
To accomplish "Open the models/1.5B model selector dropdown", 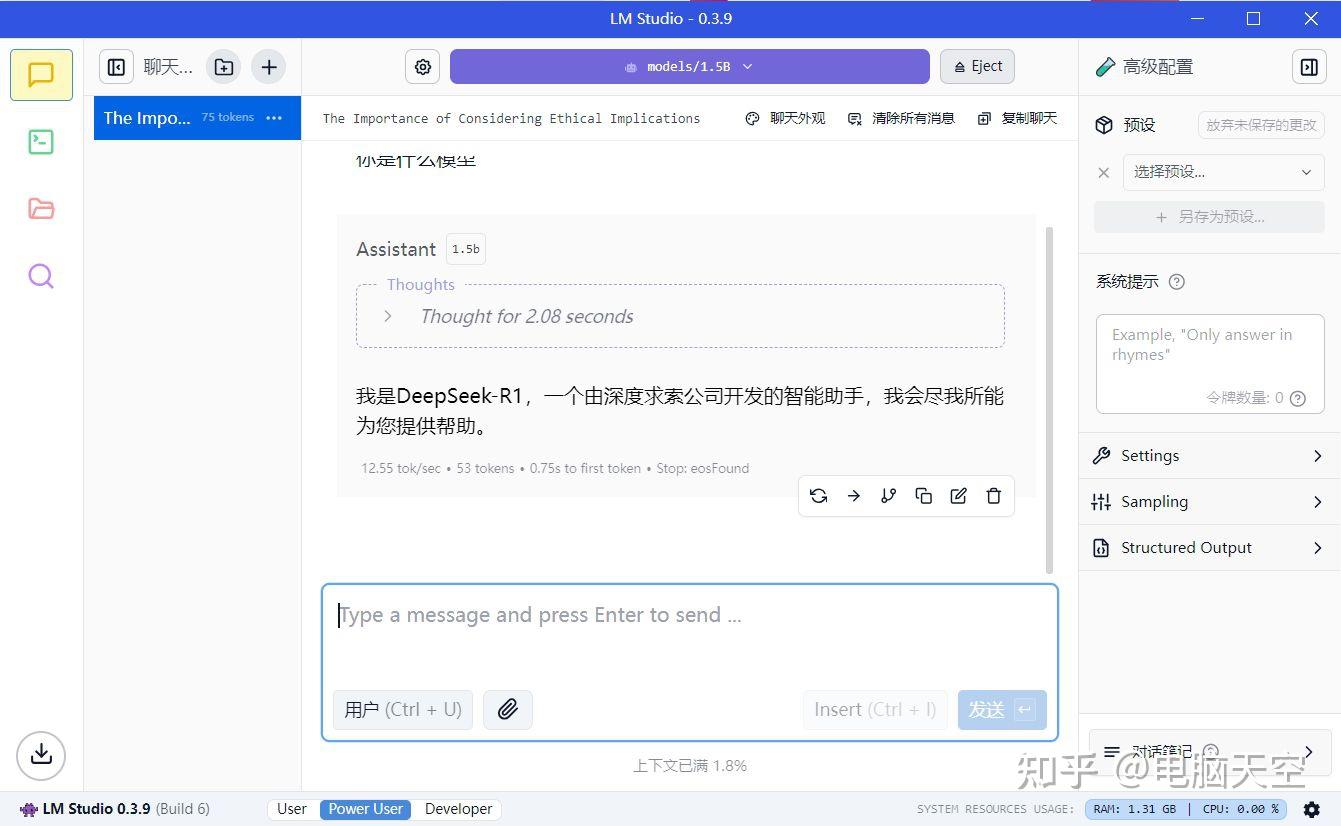I will (689, 67).
